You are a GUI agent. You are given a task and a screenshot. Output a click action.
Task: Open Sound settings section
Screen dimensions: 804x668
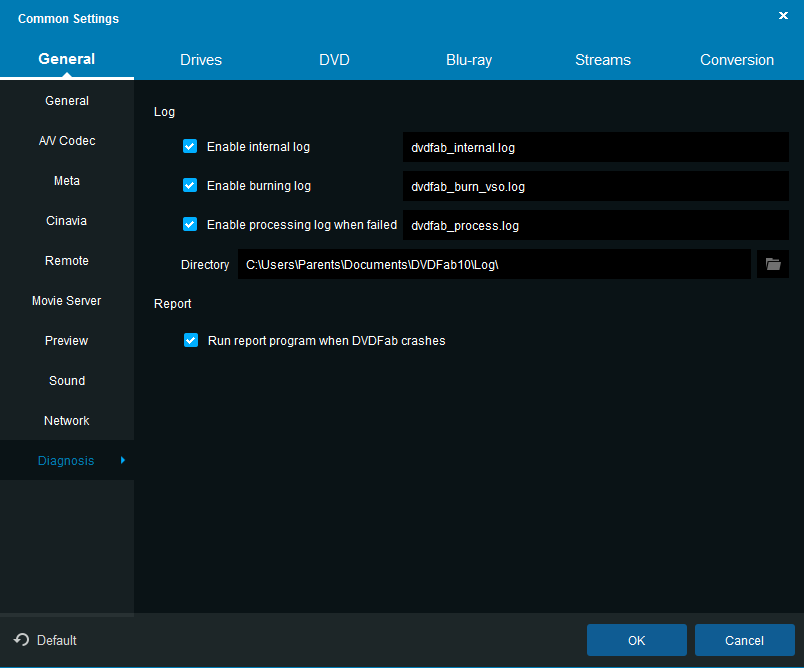[67, 380]
